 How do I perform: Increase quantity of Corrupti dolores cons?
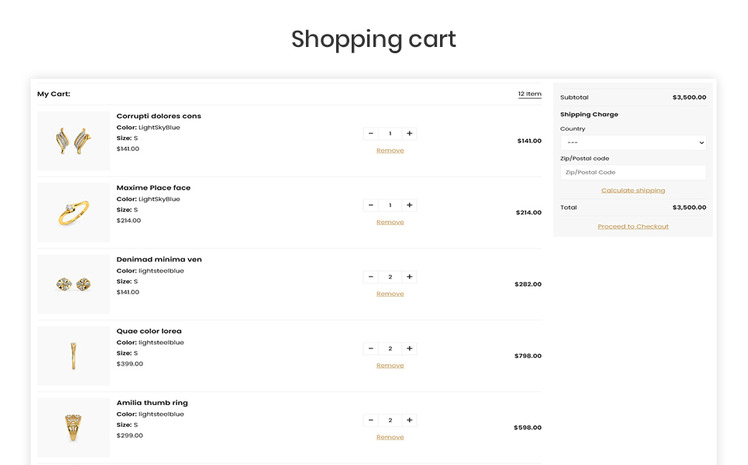point(409,134)
